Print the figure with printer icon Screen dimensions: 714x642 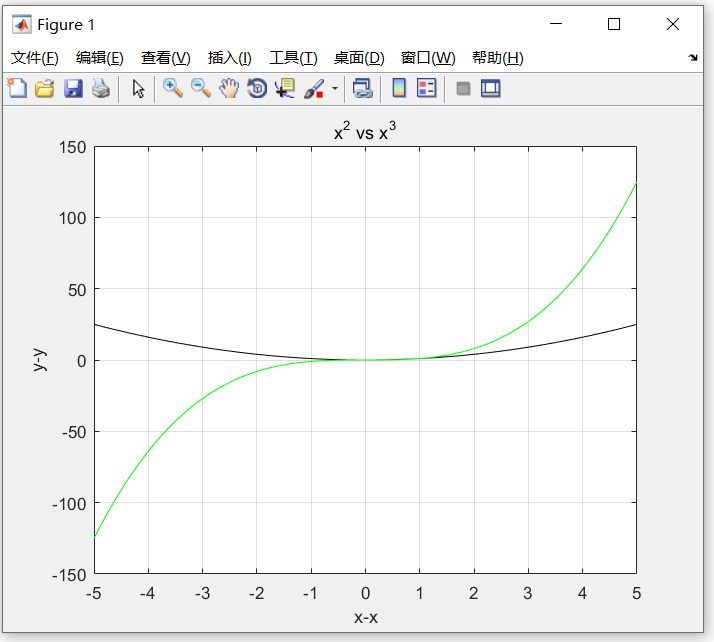click(101, 88)
